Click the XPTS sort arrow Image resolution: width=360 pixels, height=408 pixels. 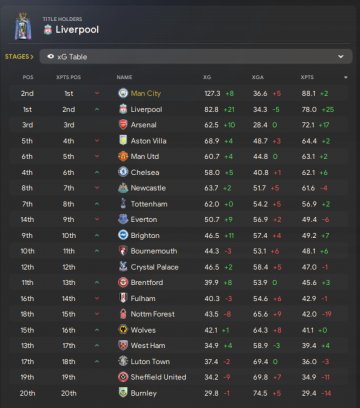click(346, 77)
